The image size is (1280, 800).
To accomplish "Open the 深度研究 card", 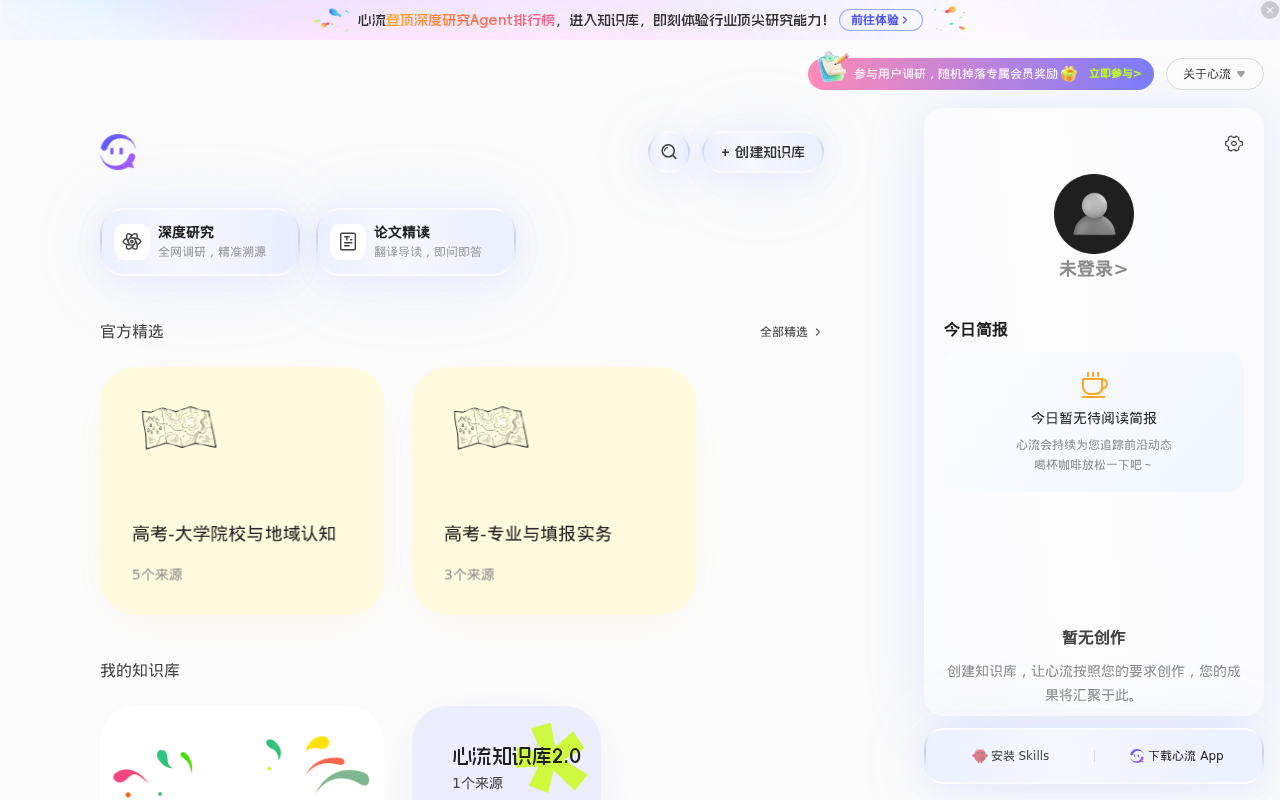I will pyautogui.click(x=200, y=242).
